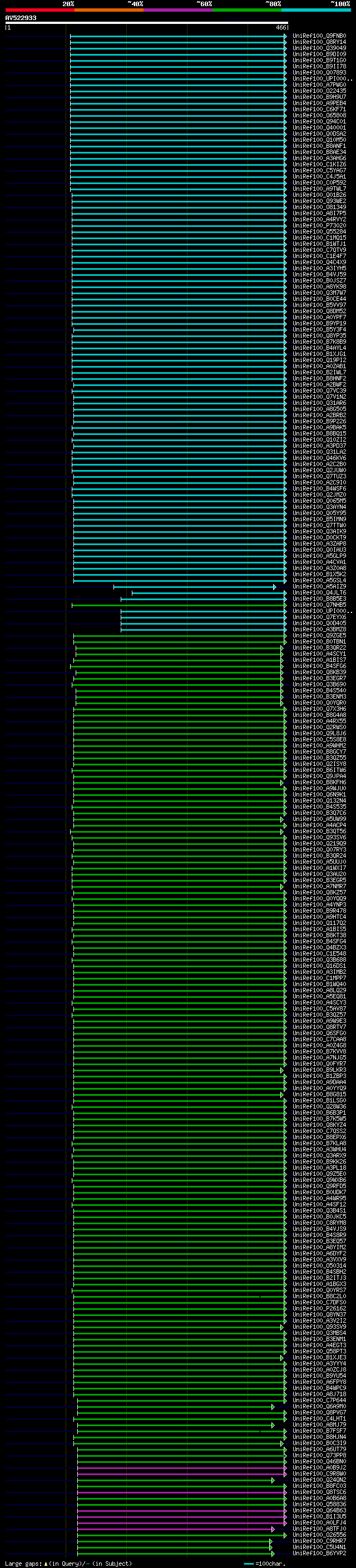Click the white query length bar
The width and height of the screenshot is (356, 1568).
tap(146, 22)
